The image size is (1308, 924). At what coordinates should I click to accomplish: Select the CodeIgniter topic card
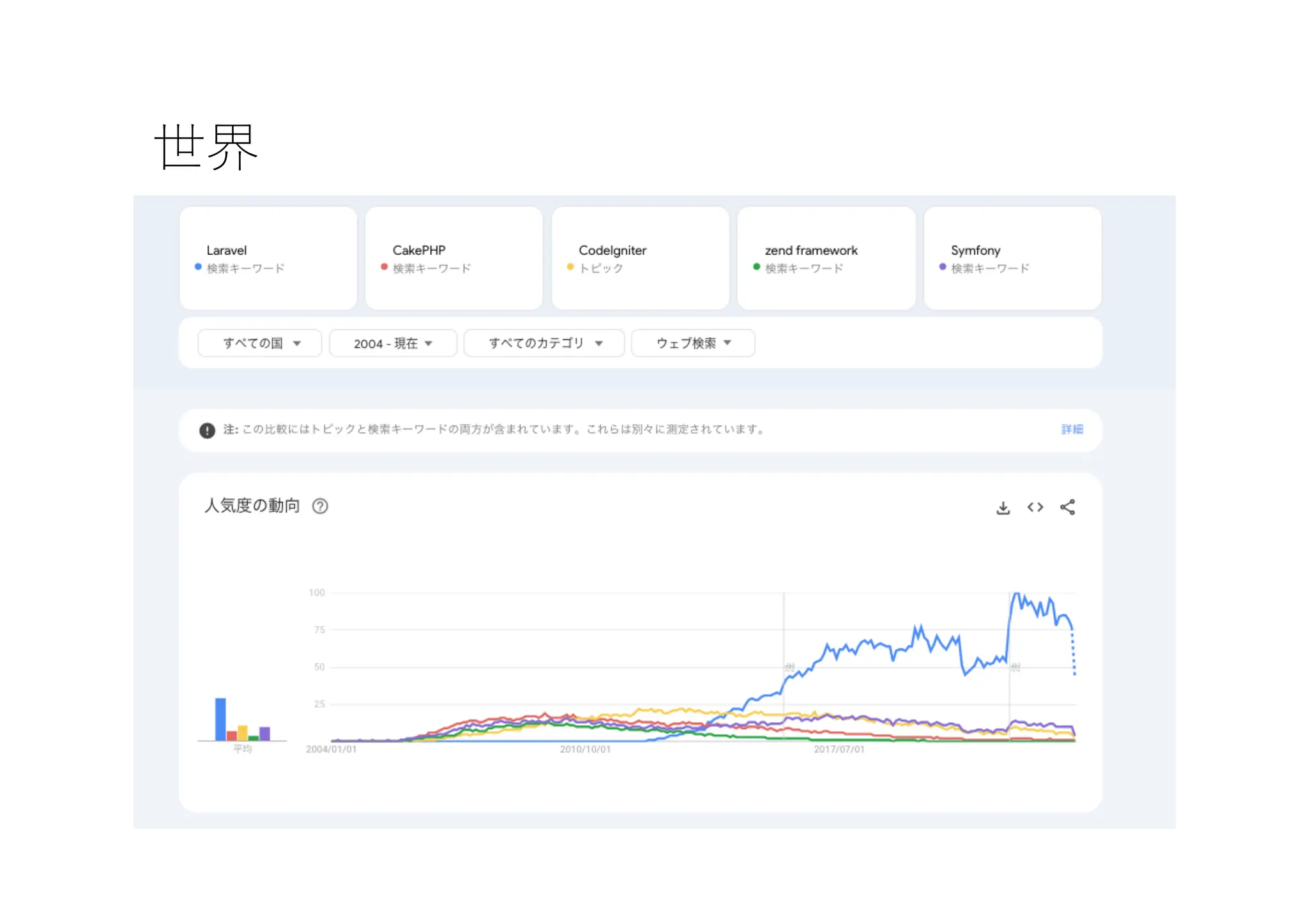640,258
